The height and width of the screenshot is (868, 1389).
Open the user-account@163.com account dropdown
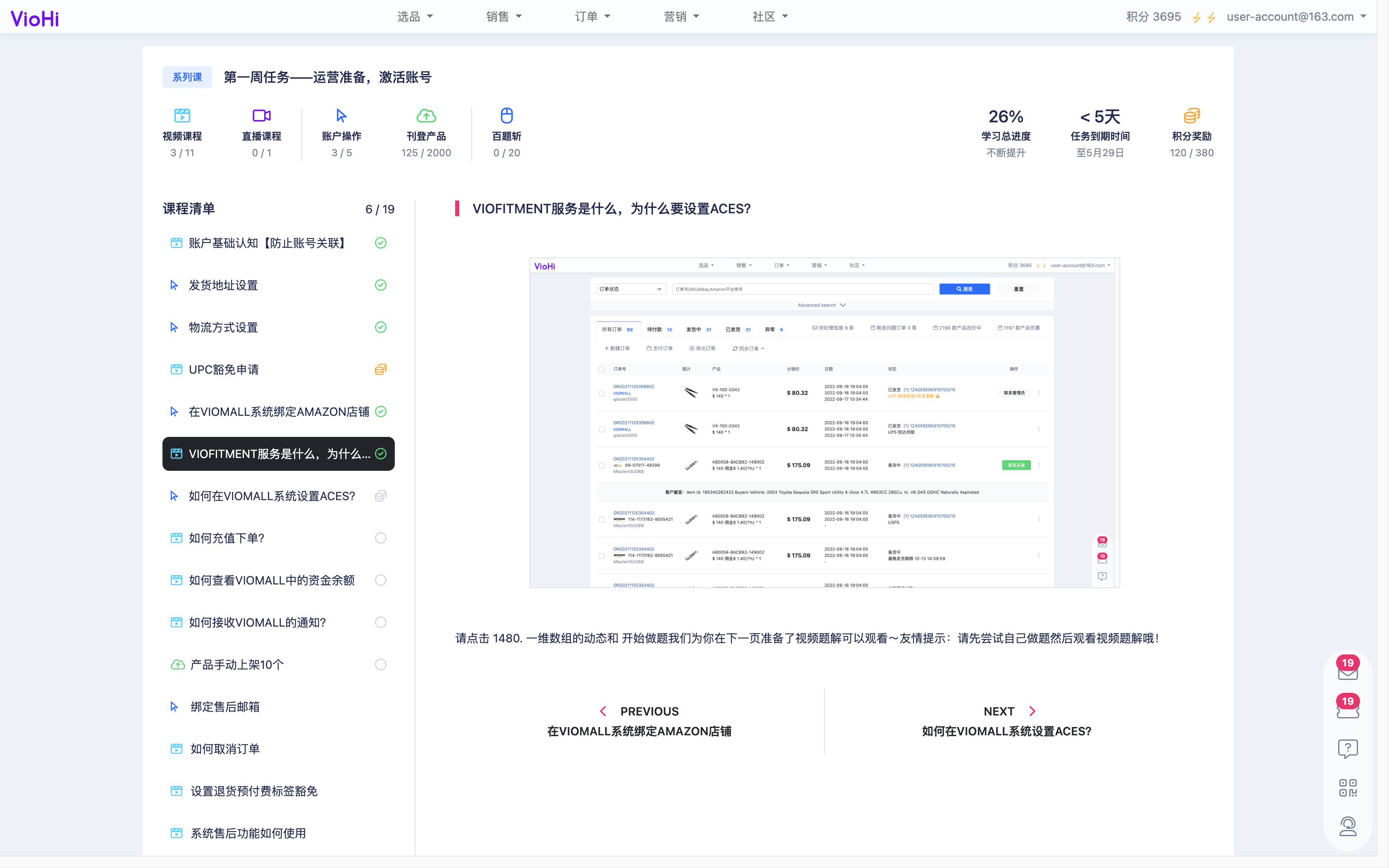pos(1296,17)
